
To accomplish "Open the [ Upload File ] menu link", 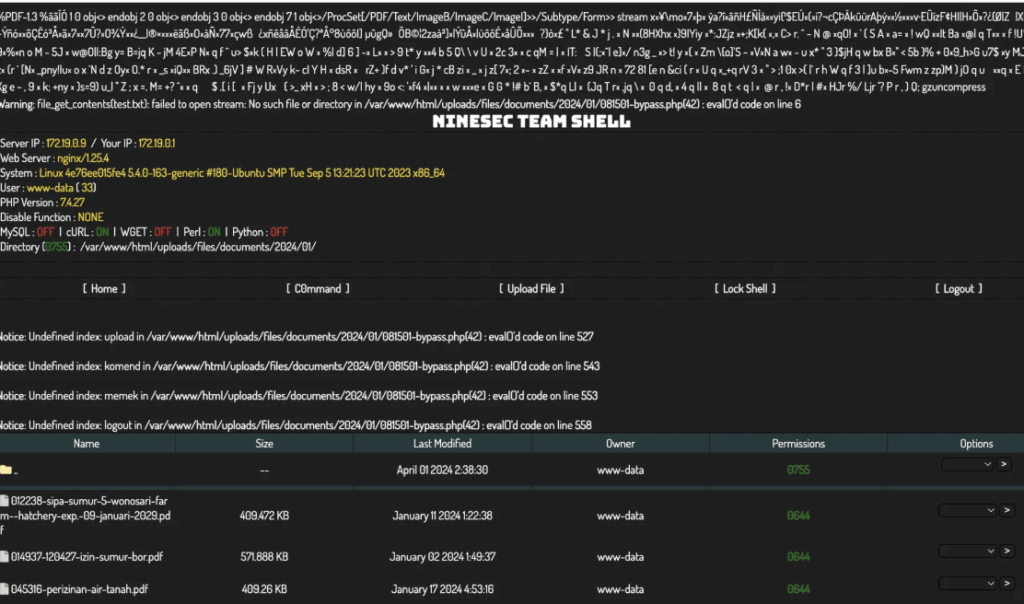I will point(532,289).
